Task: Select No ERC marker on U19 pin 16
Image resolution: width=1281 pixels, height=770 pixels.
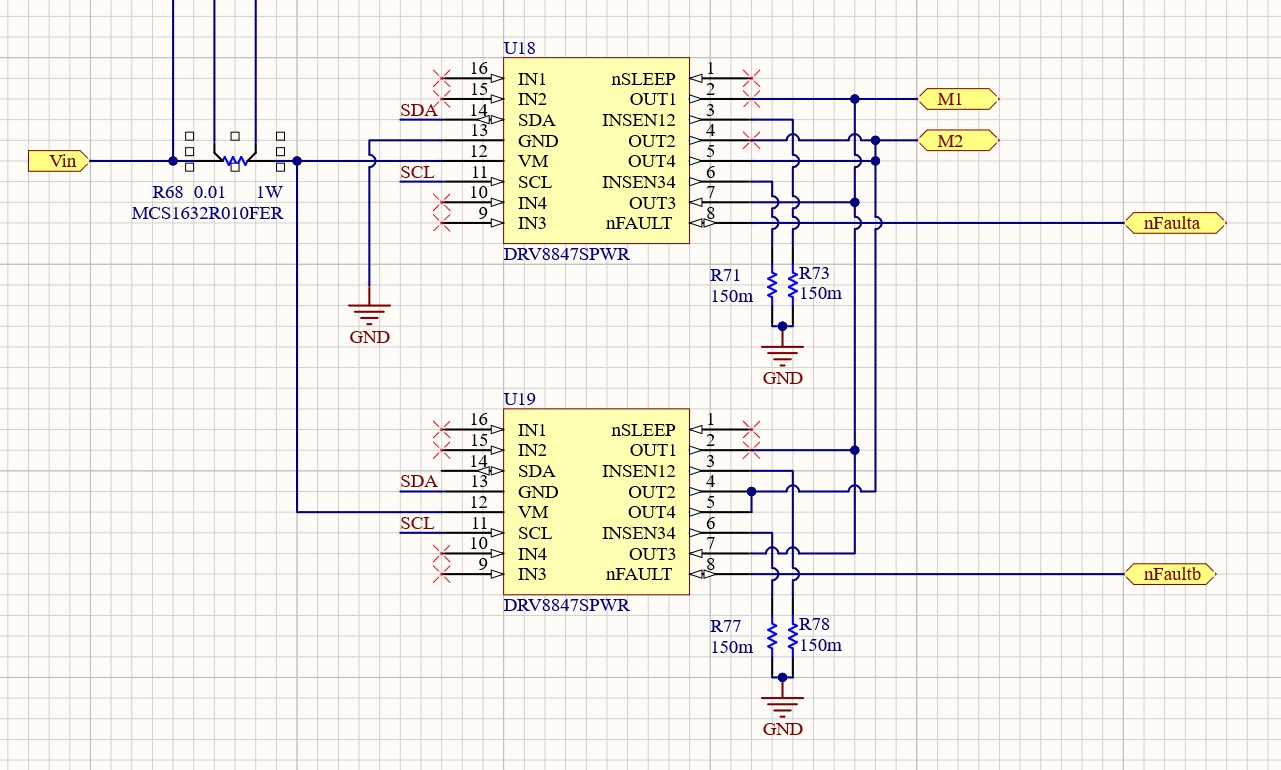Action: 439,430
